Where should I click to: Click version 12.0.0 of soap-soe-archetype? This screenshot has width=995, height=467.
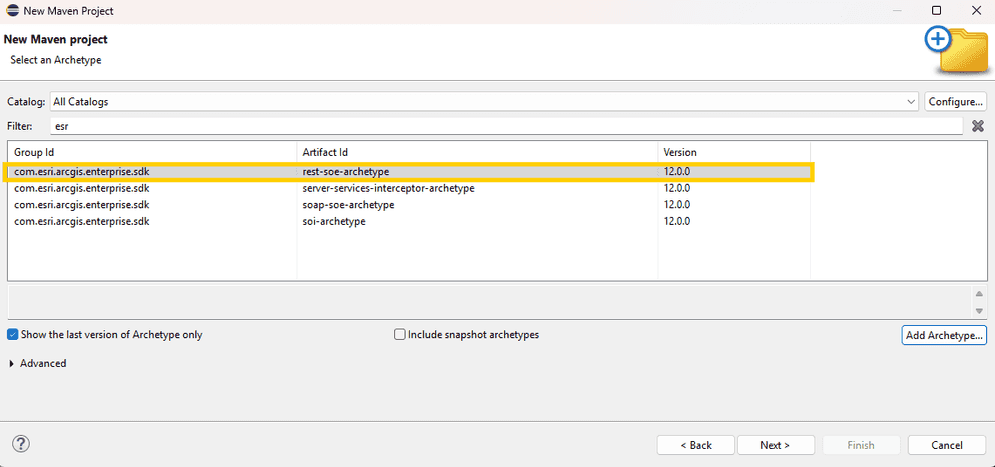(677, 205)
